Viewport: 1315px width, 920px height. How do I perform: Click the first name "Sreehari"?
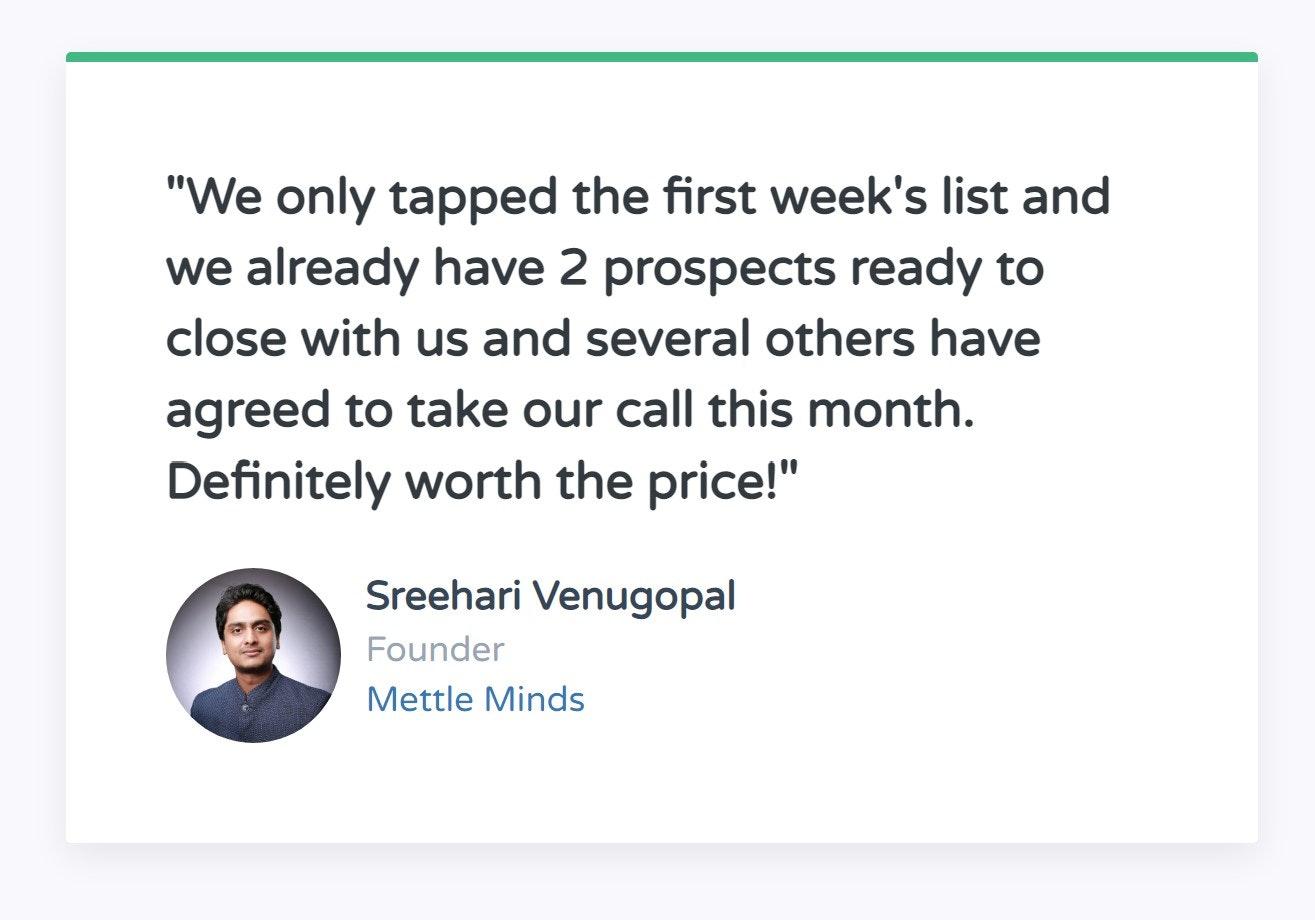click(441, 597)
